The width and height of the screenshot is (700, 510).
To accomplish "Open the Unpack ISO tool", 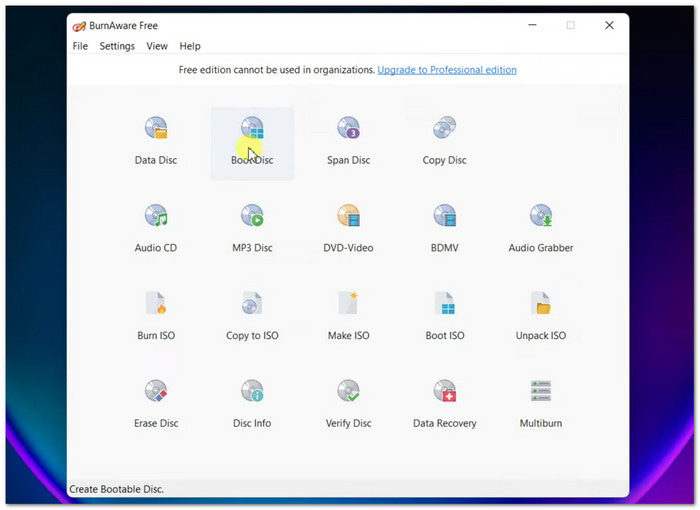I will click(541, 317).
